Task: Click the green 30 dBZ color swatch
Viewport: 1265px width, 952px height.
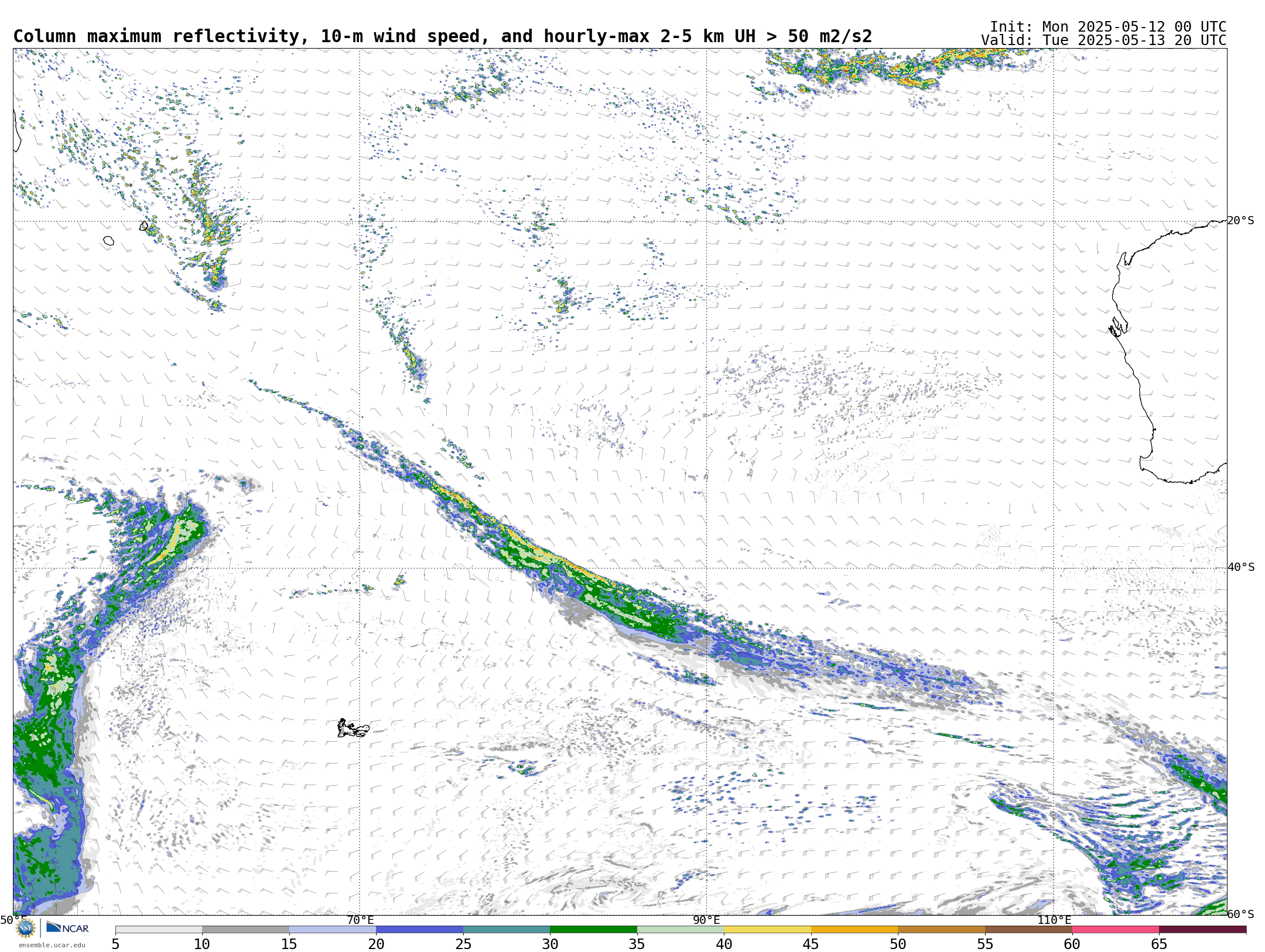Action: pos(593,930)
